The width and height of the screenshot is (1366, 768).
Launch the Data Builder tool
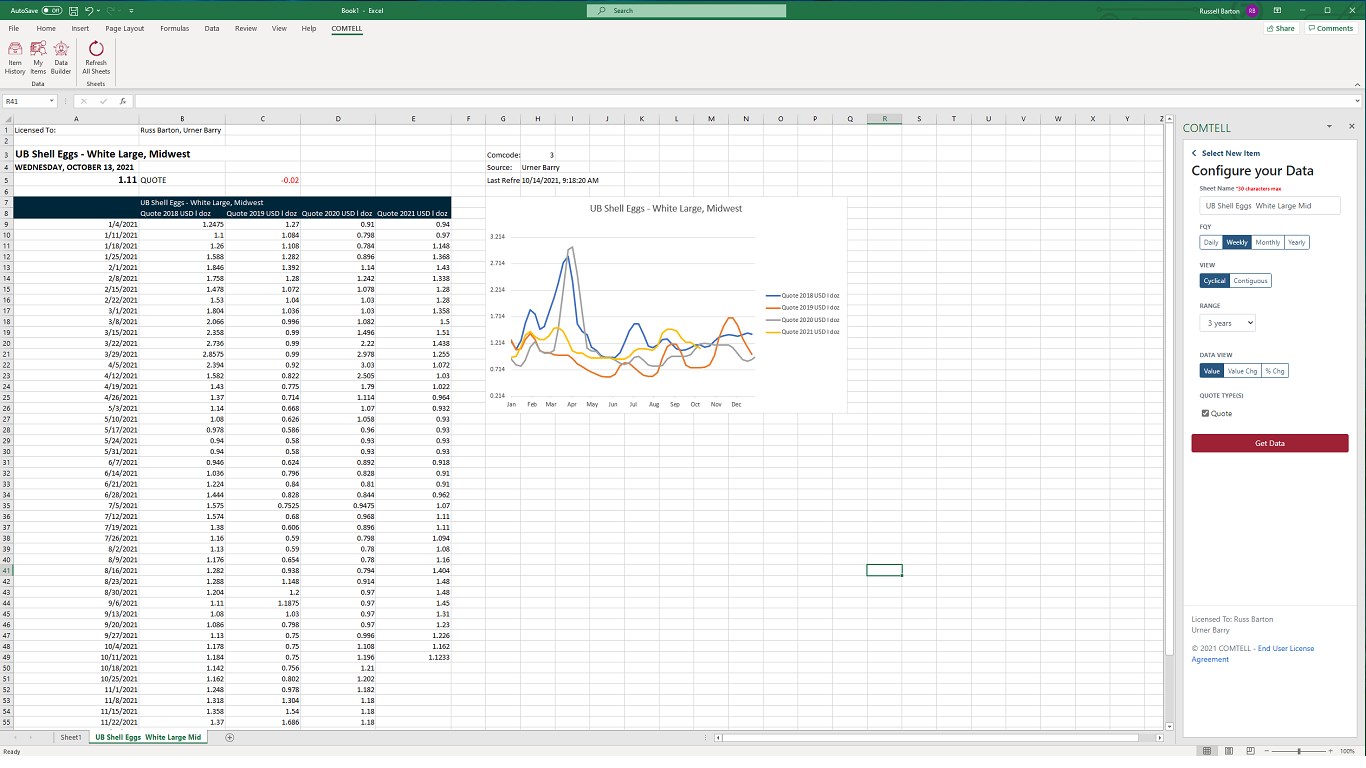click(61, 58)
